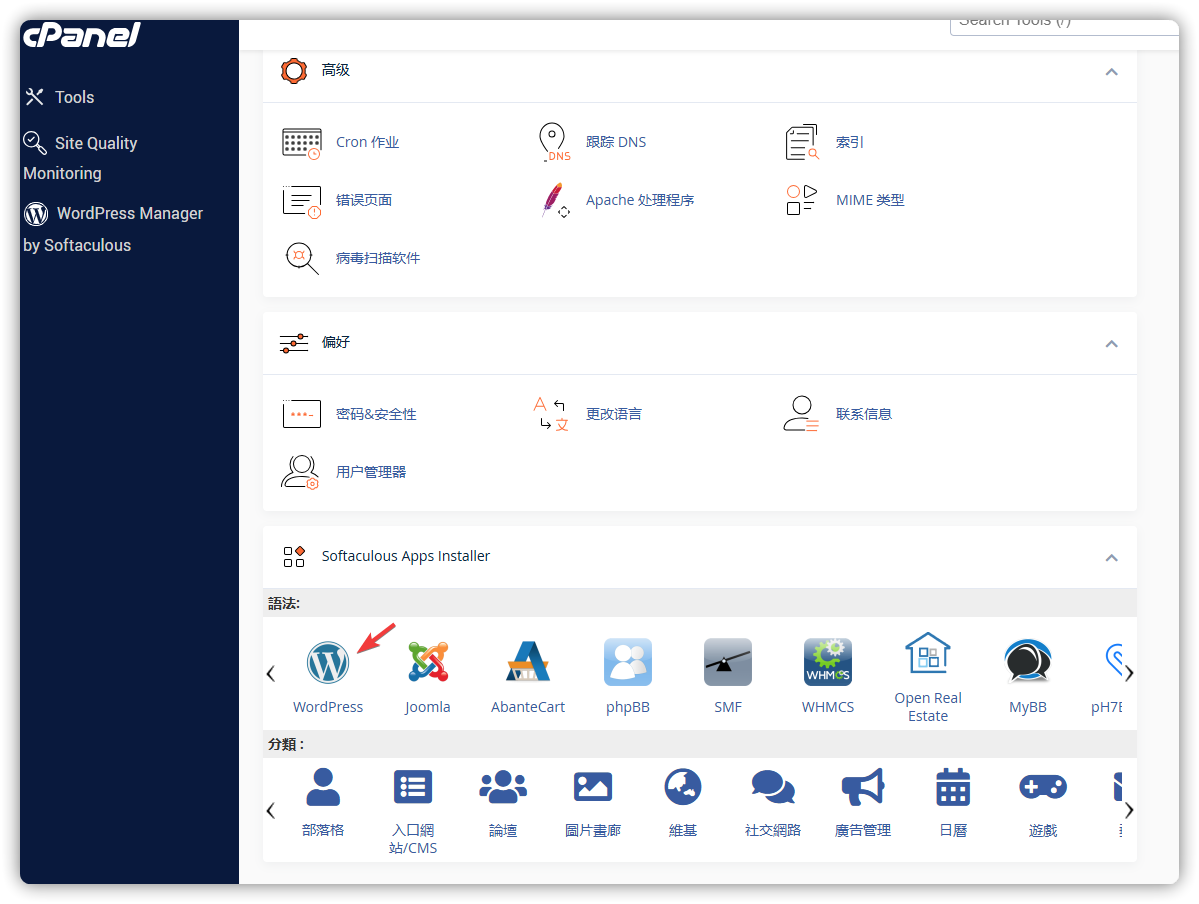This screenshot has height=904, width=1199.
Task: Launch the SMF installer icon
Action: click(x=728, y=662)
